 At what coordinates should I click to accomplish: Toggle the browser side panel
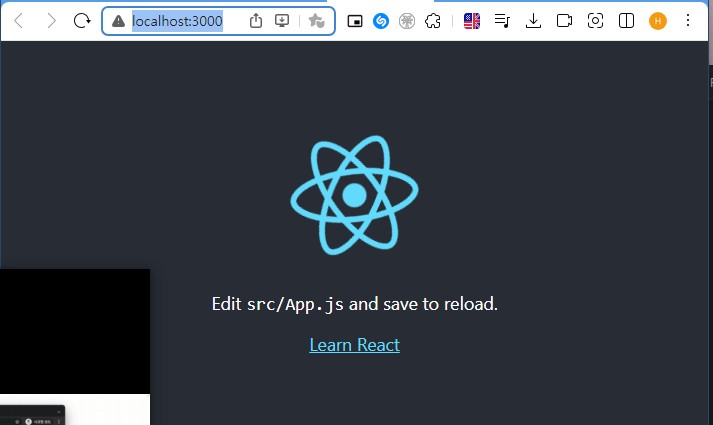click(626, 21)
